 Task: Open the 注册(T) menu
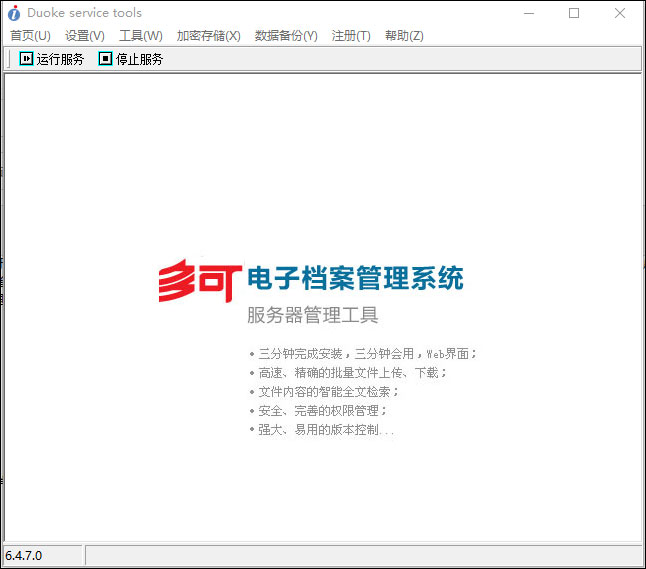pyautogui.click(x=351, y=36)
